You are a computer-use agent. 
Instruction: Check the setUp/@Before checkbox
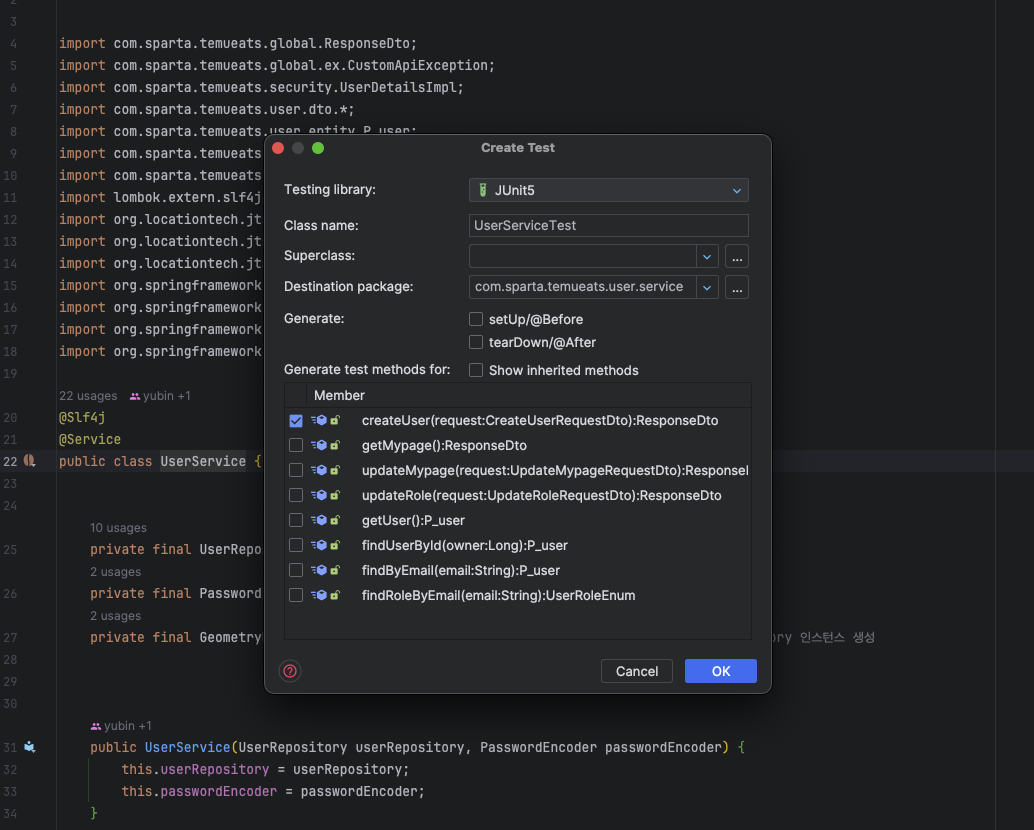pos(475,319)
